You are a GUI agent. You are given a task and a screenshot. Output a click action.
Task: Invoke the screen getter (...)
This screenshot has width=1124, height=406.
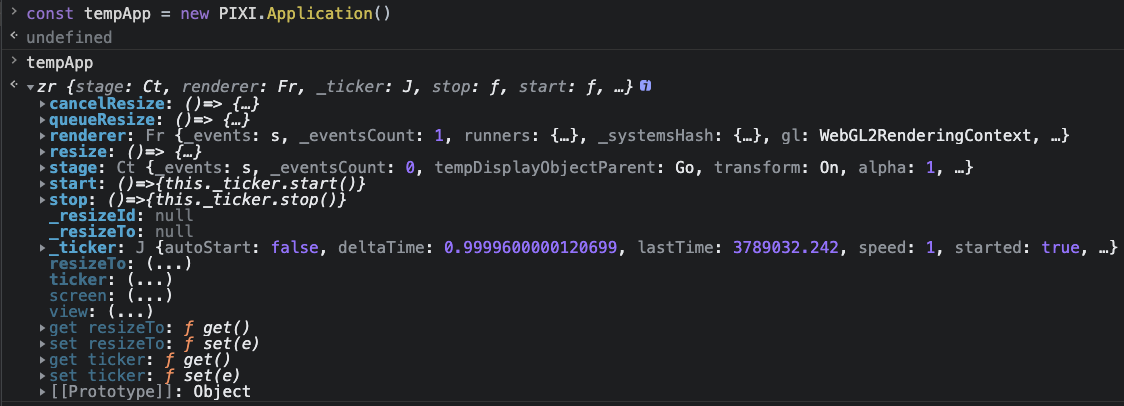(x=150, y=296)
